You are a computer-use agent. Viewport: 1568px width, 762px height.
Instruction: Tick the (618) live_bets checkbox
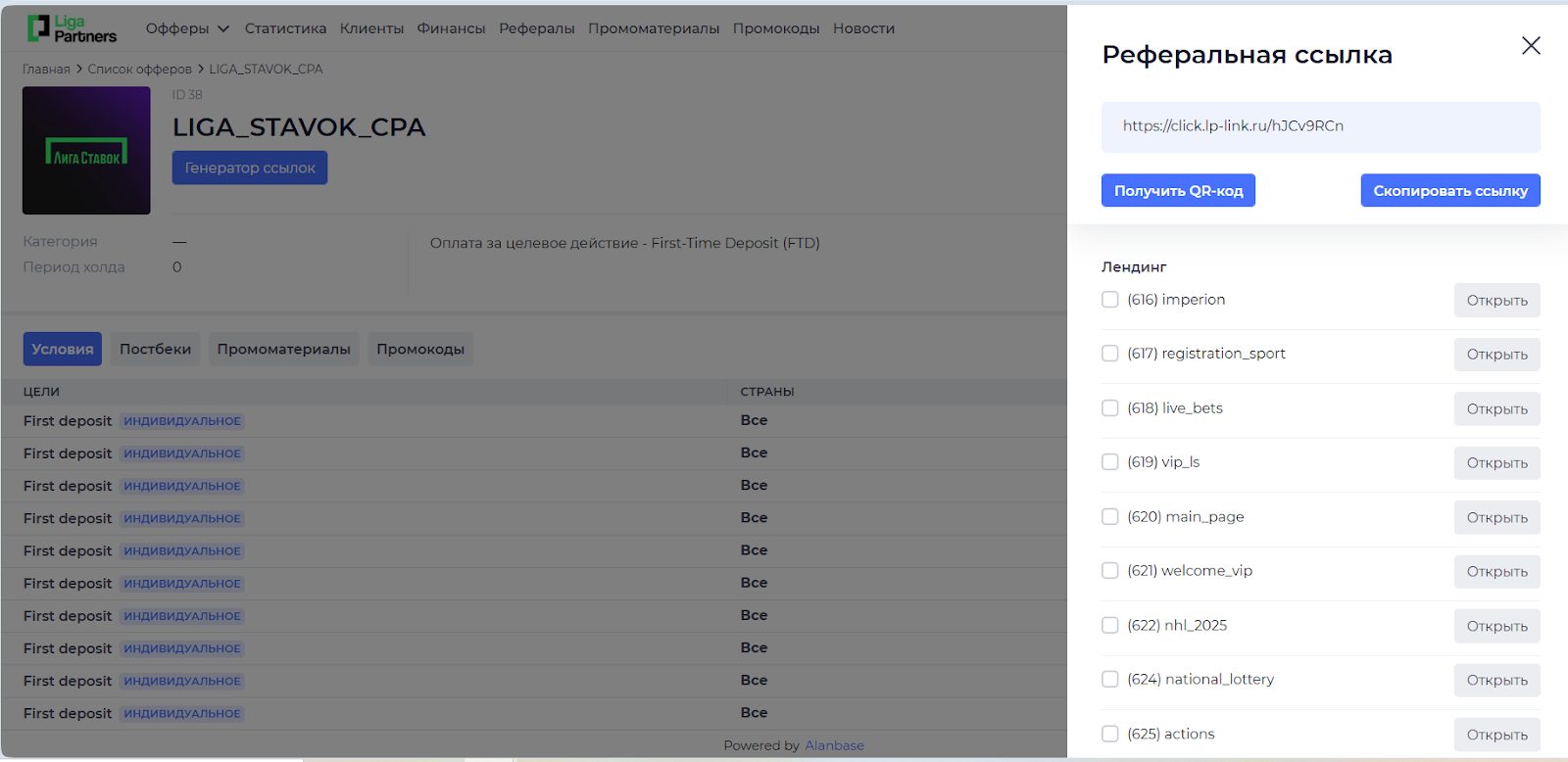1109,408
